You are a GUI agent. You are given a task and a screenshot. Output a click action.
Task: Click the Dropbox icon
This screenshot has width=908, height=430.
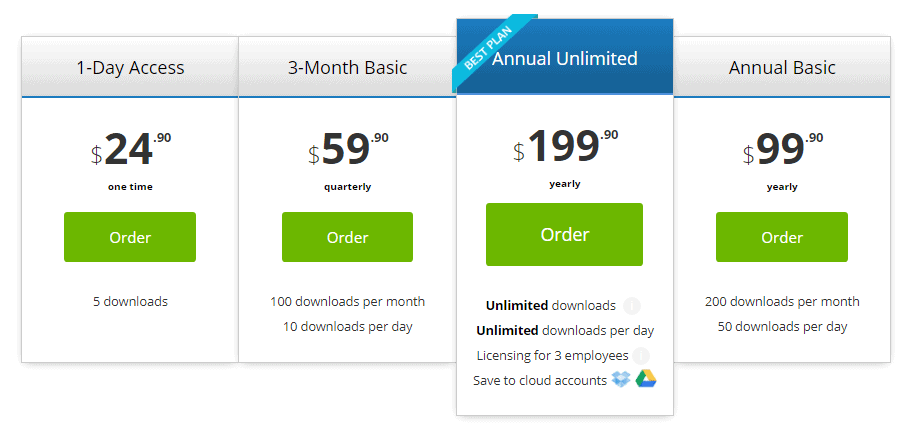pos(621,380)
